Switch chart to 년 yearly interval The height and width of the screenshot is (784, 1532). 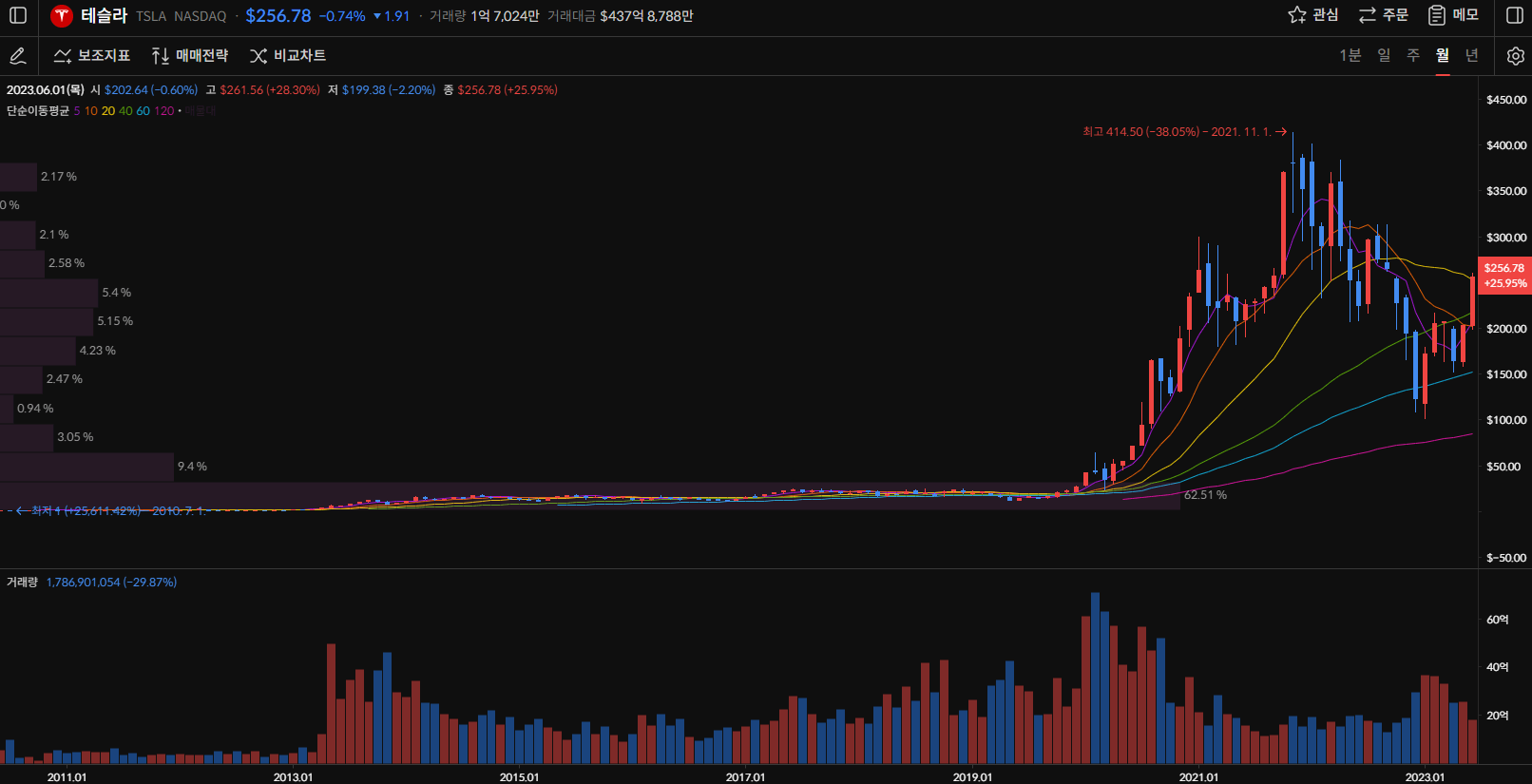pos(1472,55)
